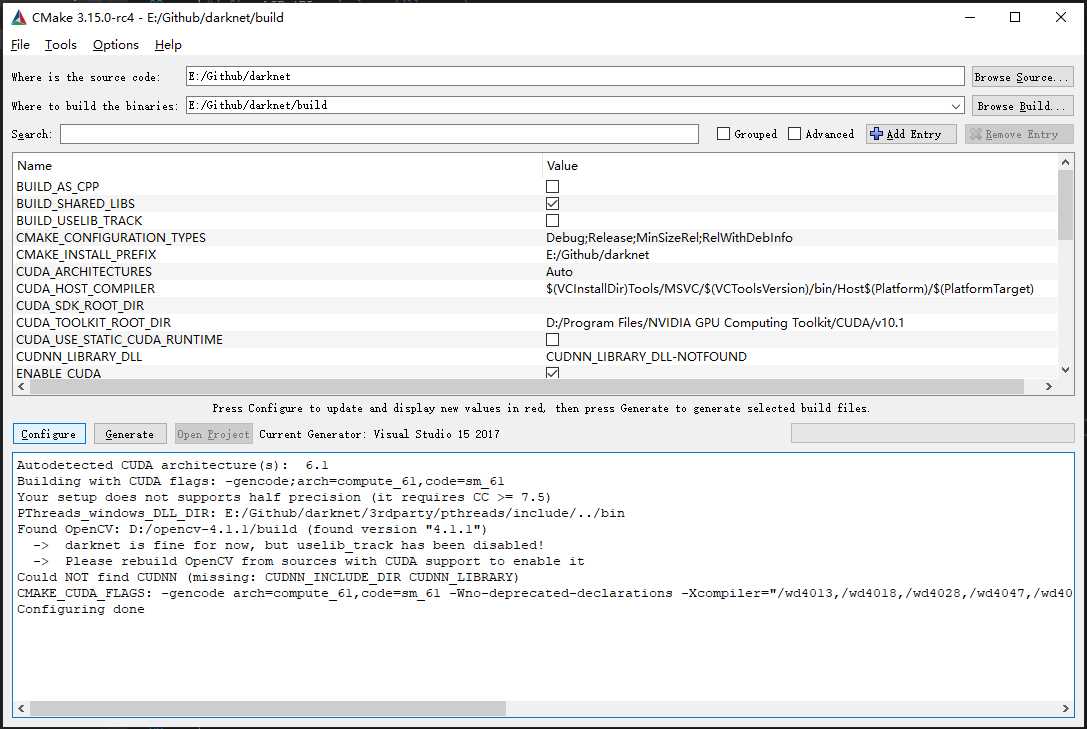Click the variable table's vertical scrollbar thumb
The height and width of the screenshot is (729, 1087).
point(1066,205)
